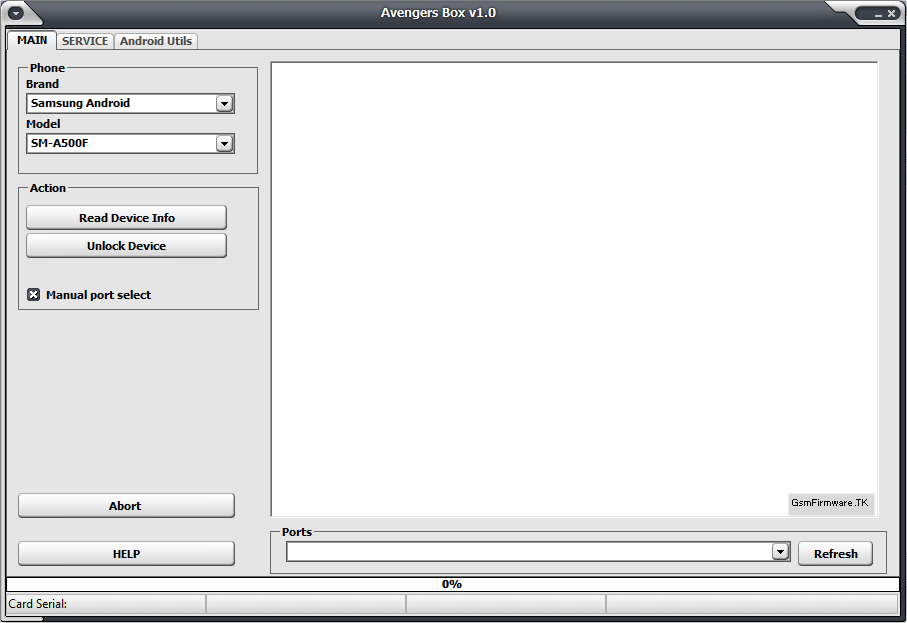Click the Card Serial status field
This screenshot has width=907, height=623.
pyautogui.click(x=100, y=604)
